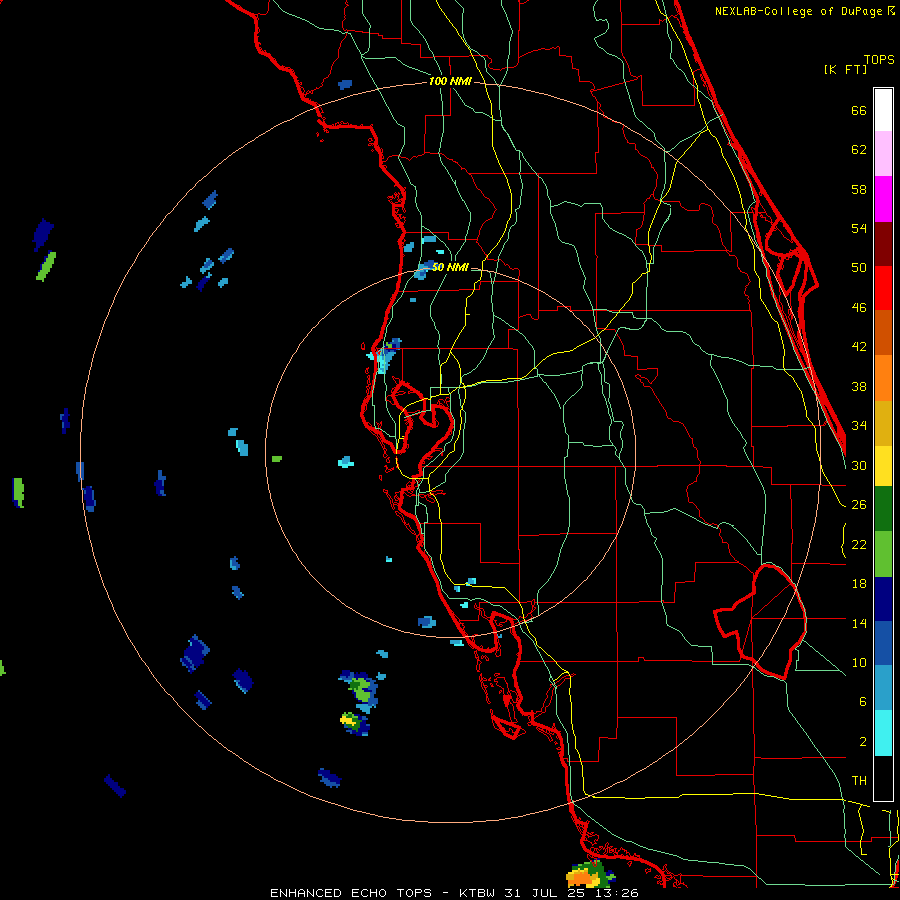Click the 30 scale label
The width and height of the screenshot is (900, 900).
[859, 465]
